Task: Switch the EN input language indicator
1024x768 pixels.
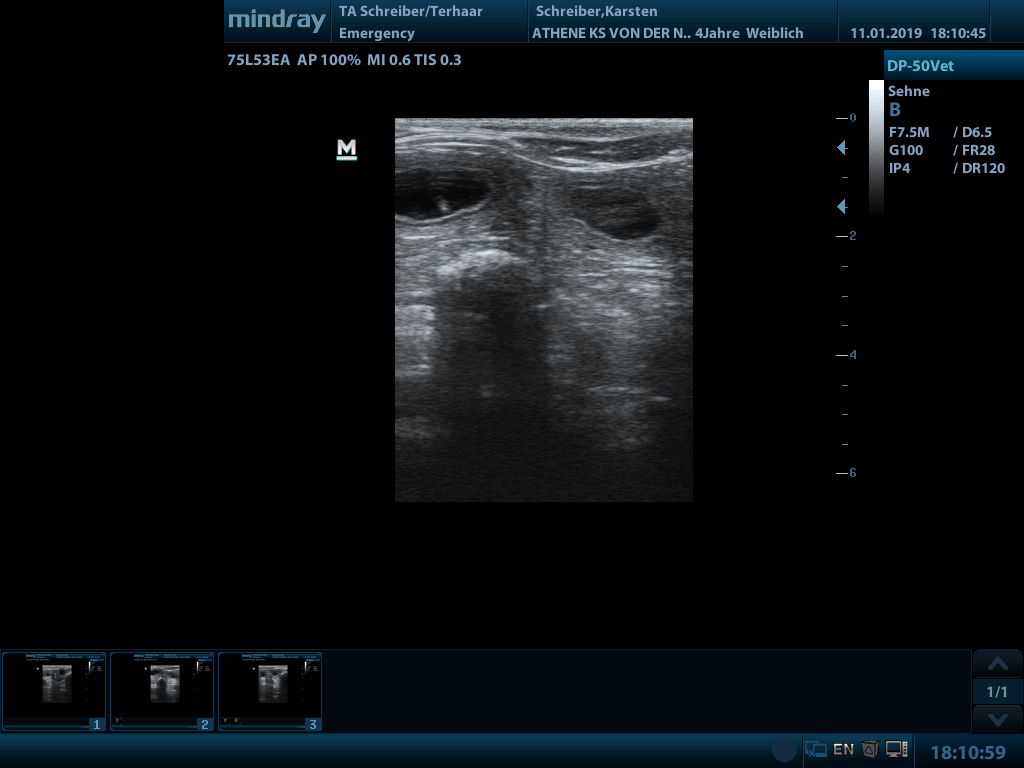Action: click(843, 749)
